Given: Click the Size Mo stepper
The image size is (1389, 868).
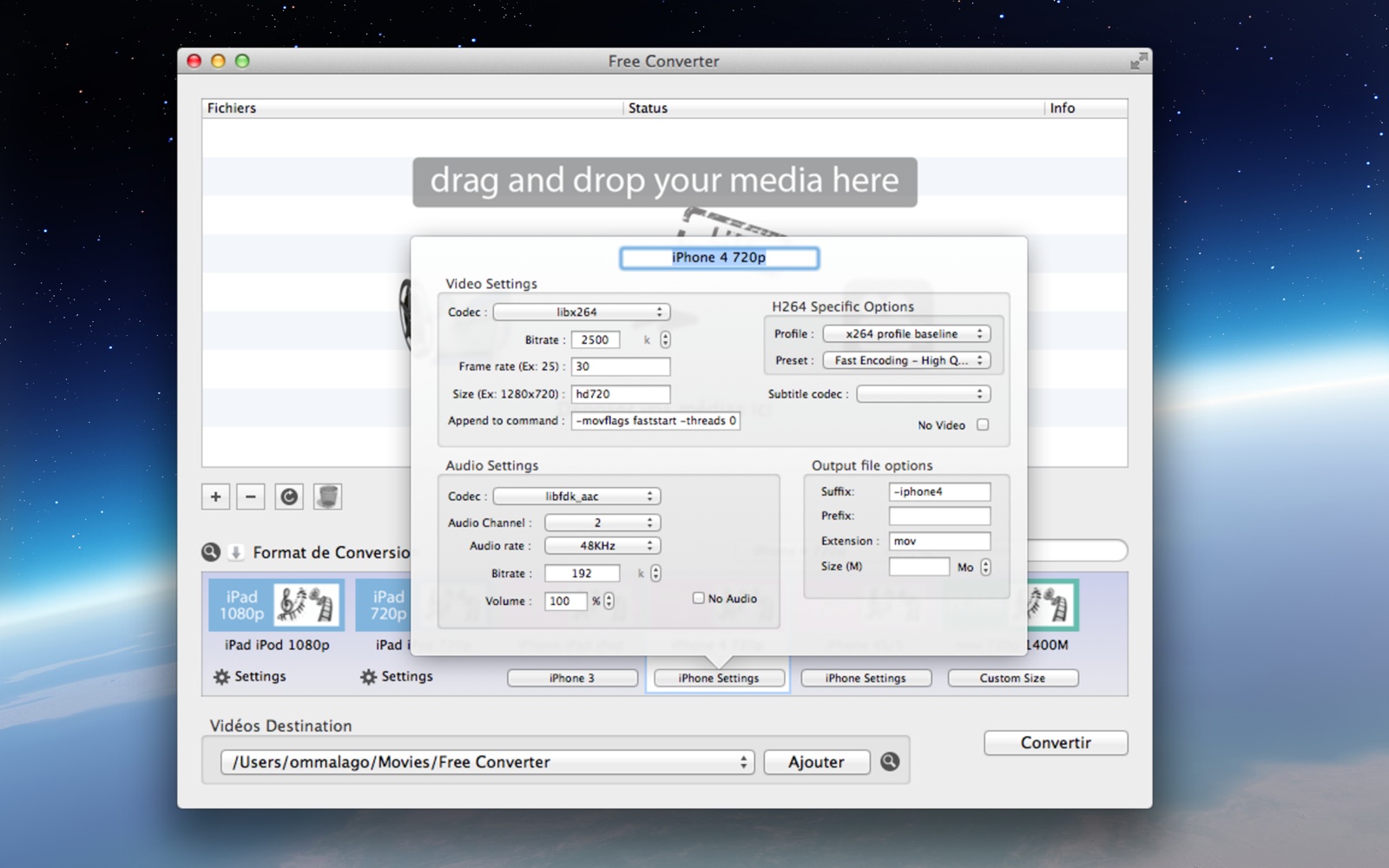Looking at the screenshot, I should pos(985,567).
